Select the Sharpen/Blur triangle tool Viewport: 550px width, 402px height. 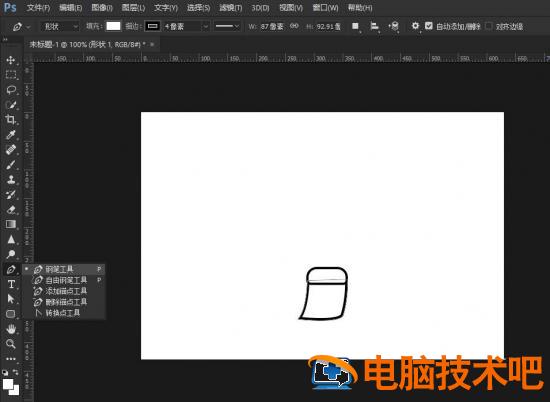click(x=11, y=240)
